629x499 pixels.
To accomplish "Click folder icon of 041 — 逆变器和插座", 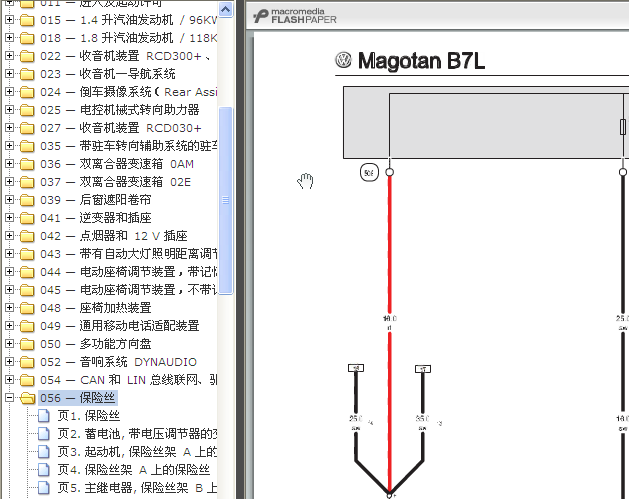I will 27,218.
